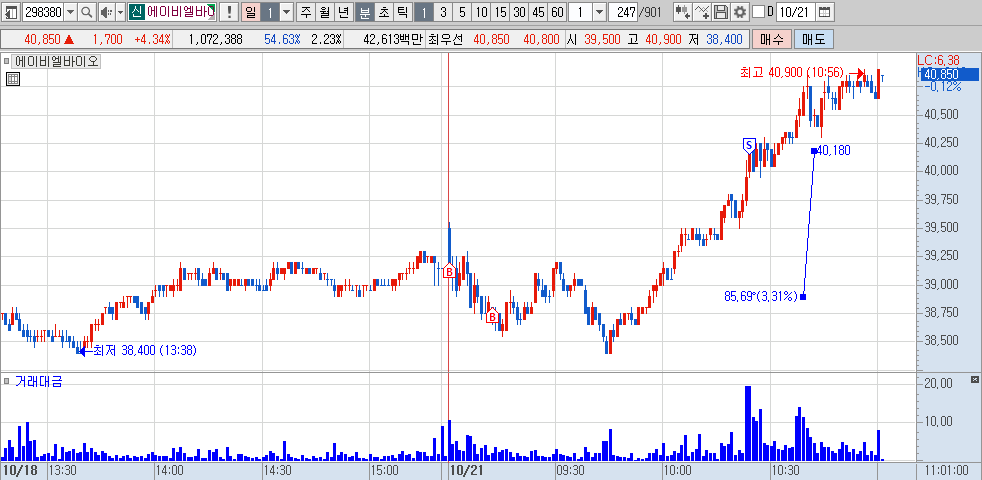Click the add candlestick chart icon
Image resolution: width=982 pixels, height=480 pixels.
pyautogui.click(x=683, y=12)
